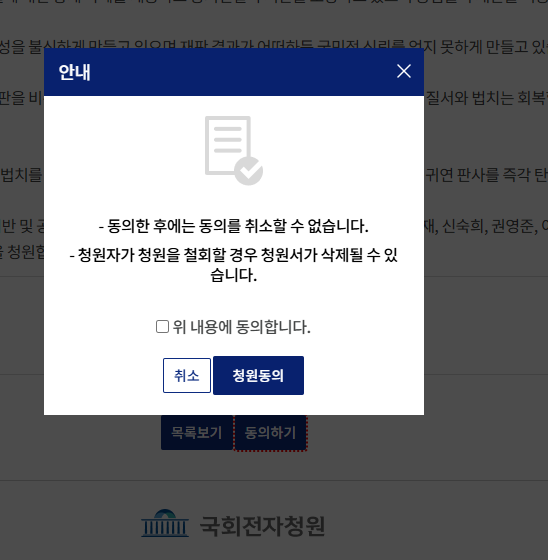Click the text 동의한 후에는 동의를 취소할 수 없습니다

click(238, 226)
